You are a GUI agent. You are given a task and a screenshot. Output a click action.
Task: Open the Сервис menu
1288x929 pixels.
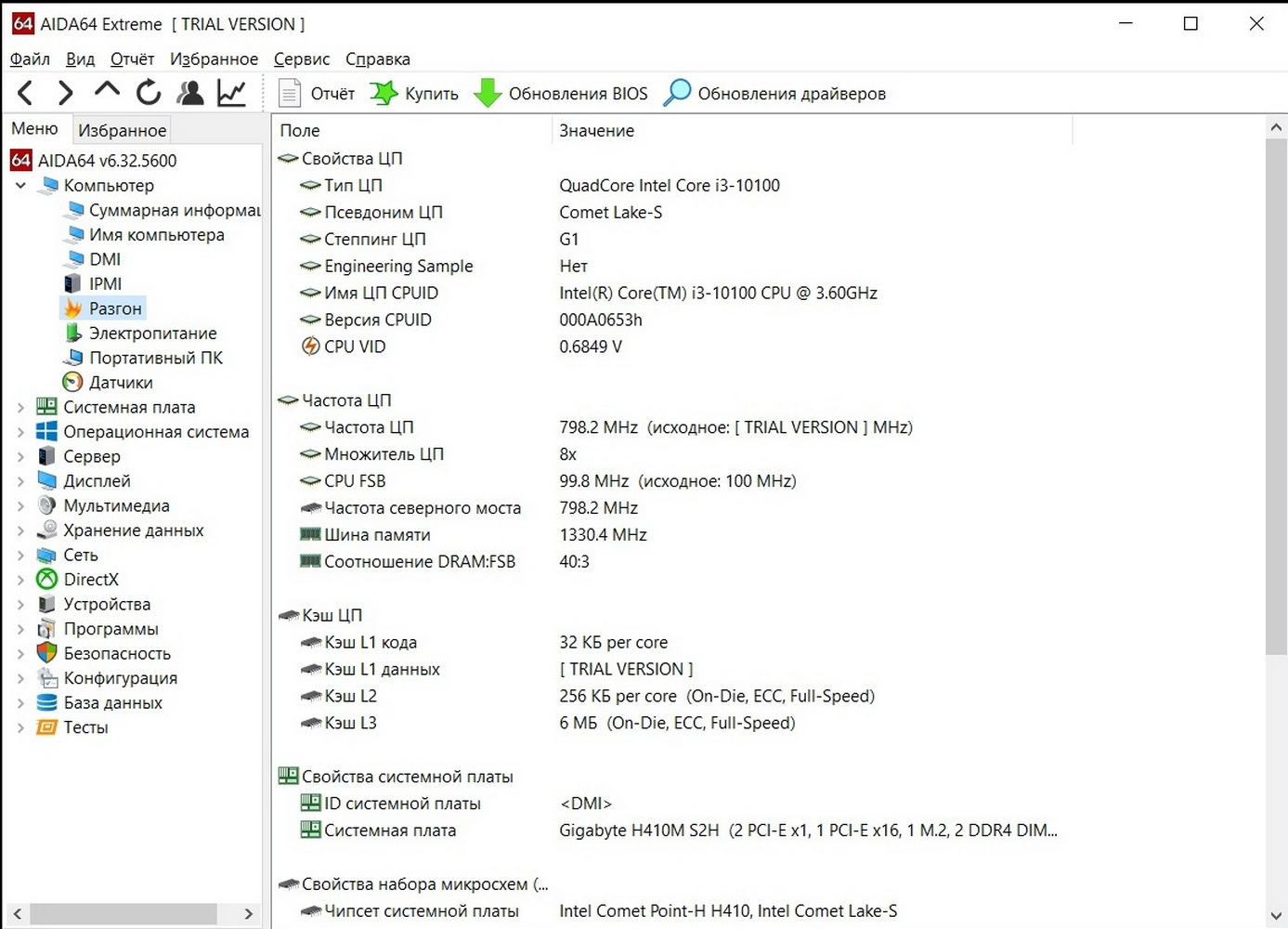302,59
